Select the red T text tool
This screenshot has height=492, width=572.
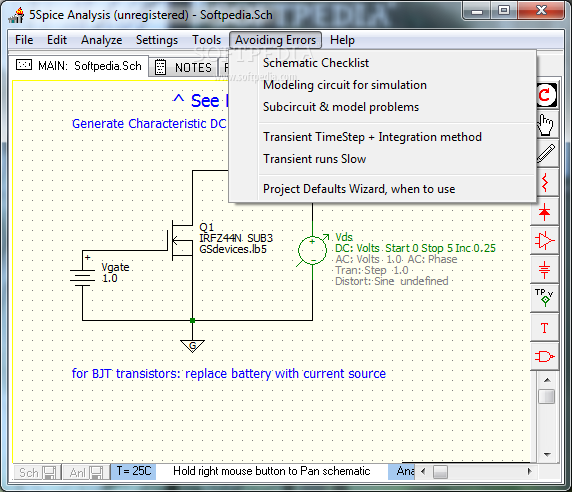(x=545, y=328)
